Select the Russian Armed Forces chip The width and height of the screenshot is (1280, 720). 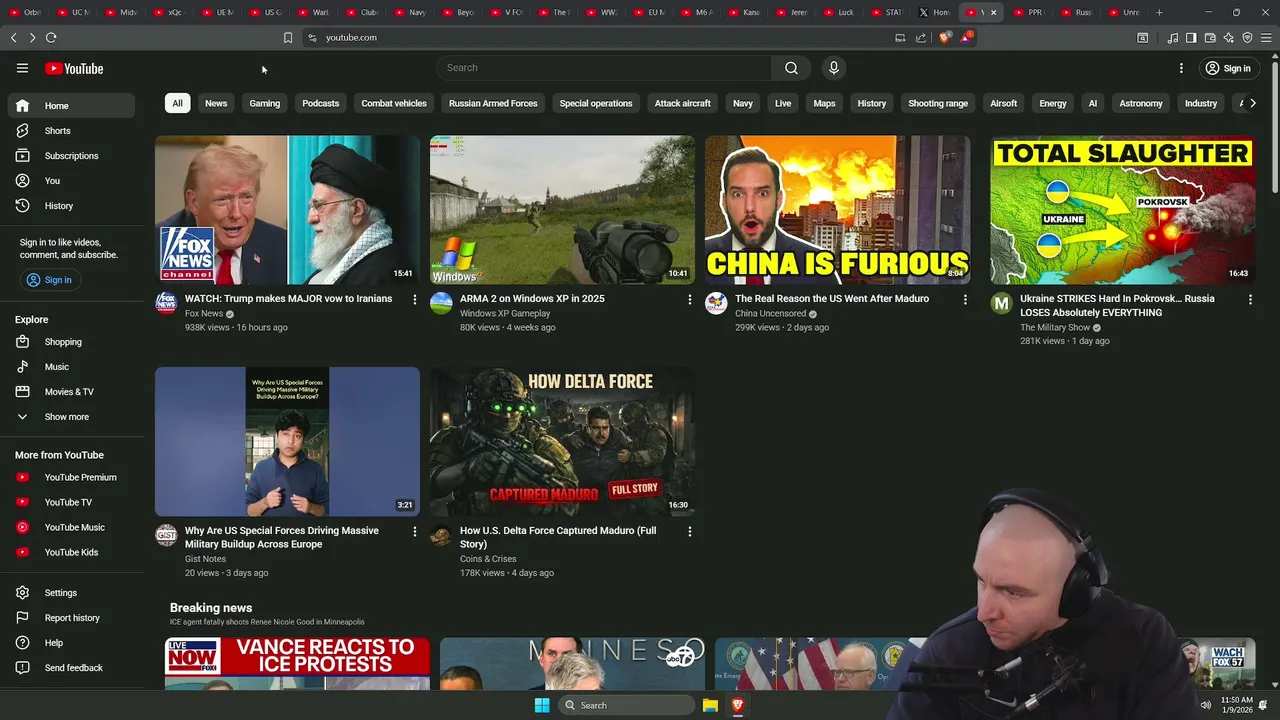pos(493,103)
